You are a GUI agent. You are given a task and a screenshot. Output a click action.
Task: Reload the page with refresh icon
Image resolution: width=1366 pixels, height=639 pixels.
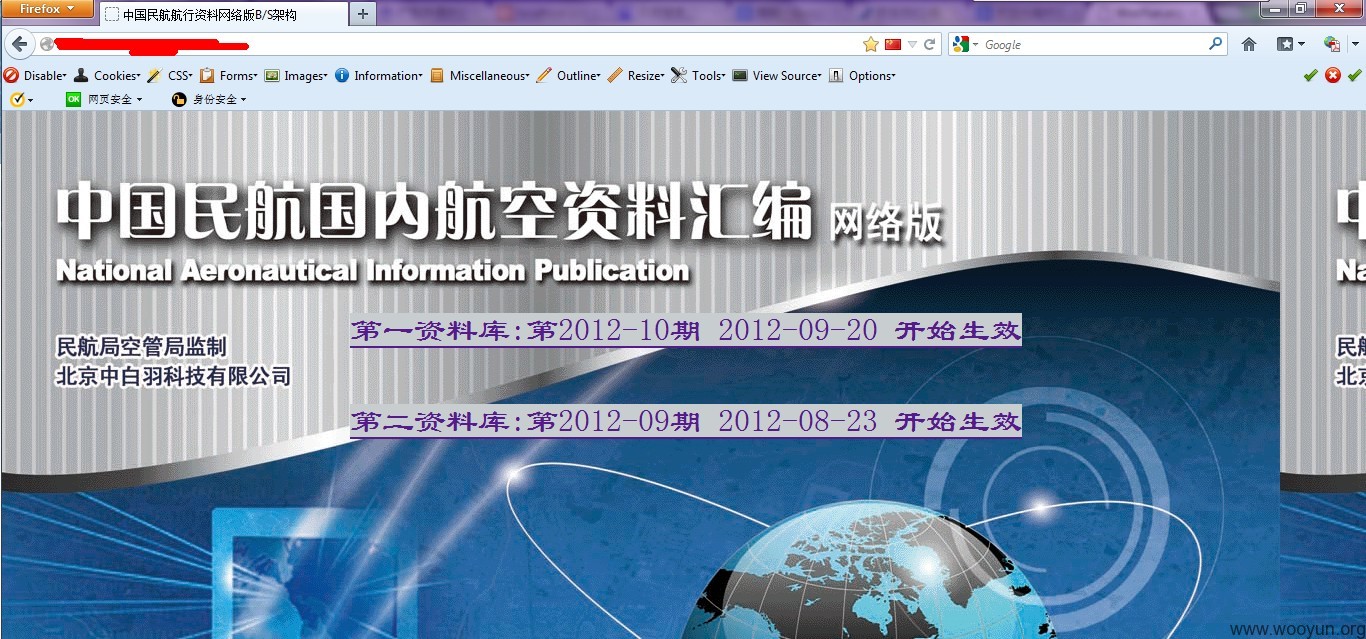coord(929,44)
